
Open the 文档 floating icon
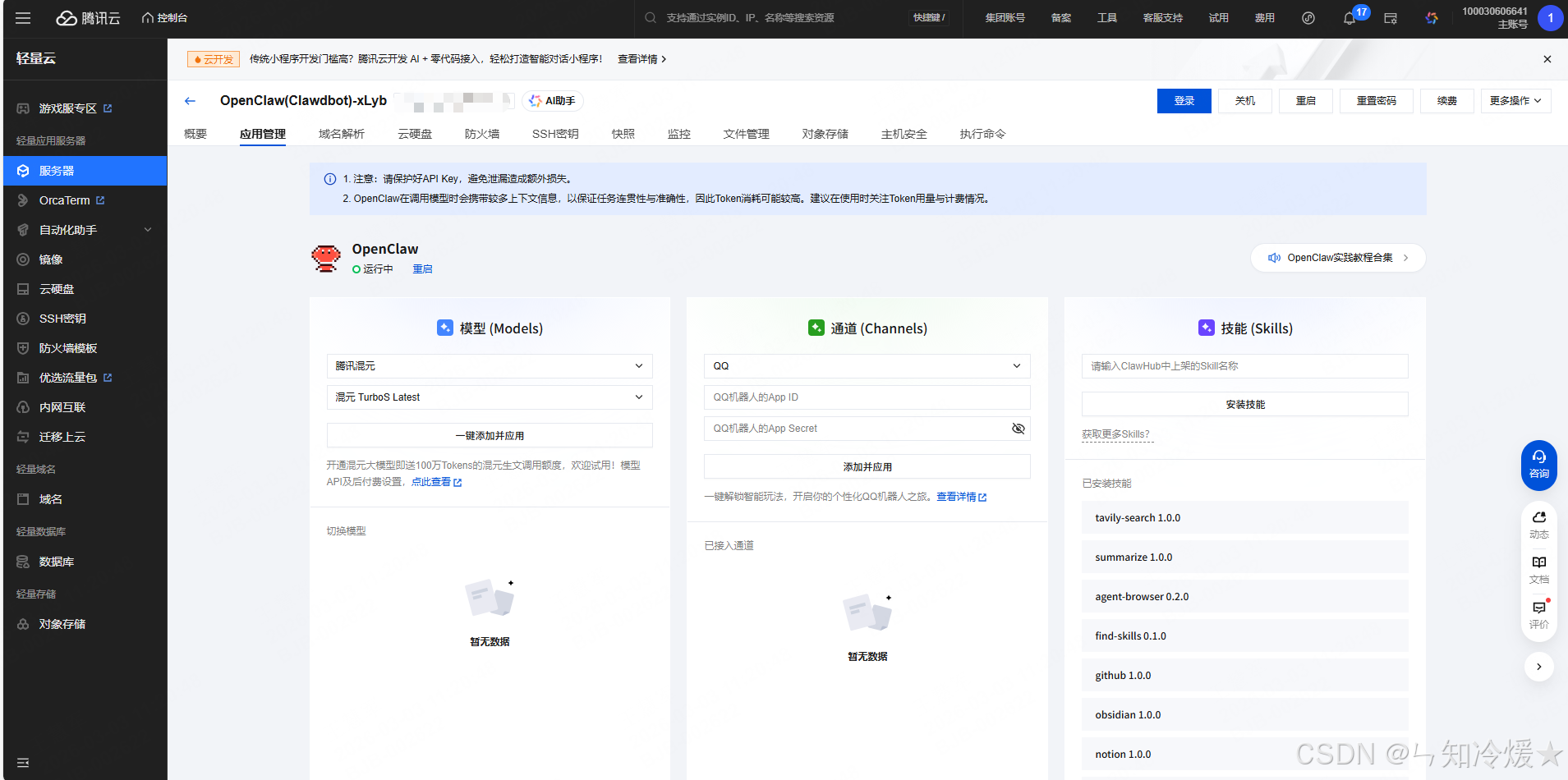1539,570
